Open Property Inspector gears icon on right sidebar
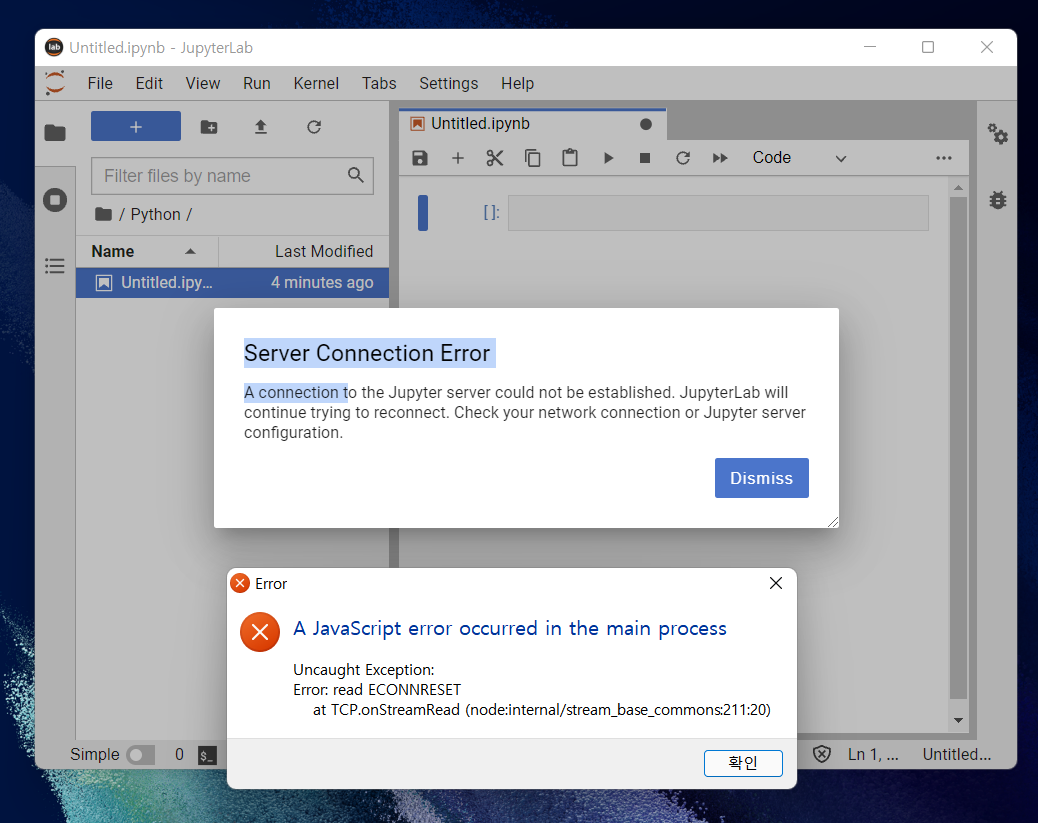The image size is (1038, 823). coord(998,133)
